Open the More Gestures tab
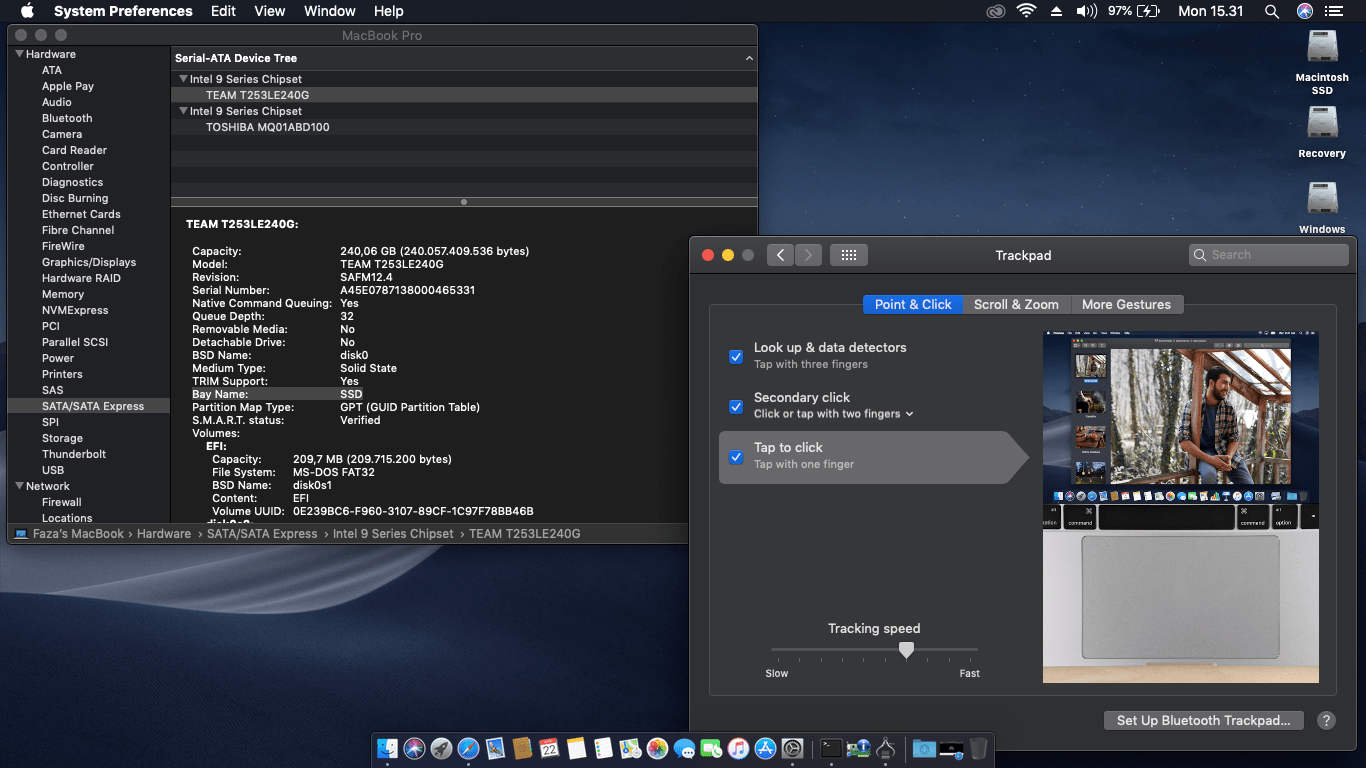The width and height of the screenshot is (1366, 768). click(x=1126, y=304)
